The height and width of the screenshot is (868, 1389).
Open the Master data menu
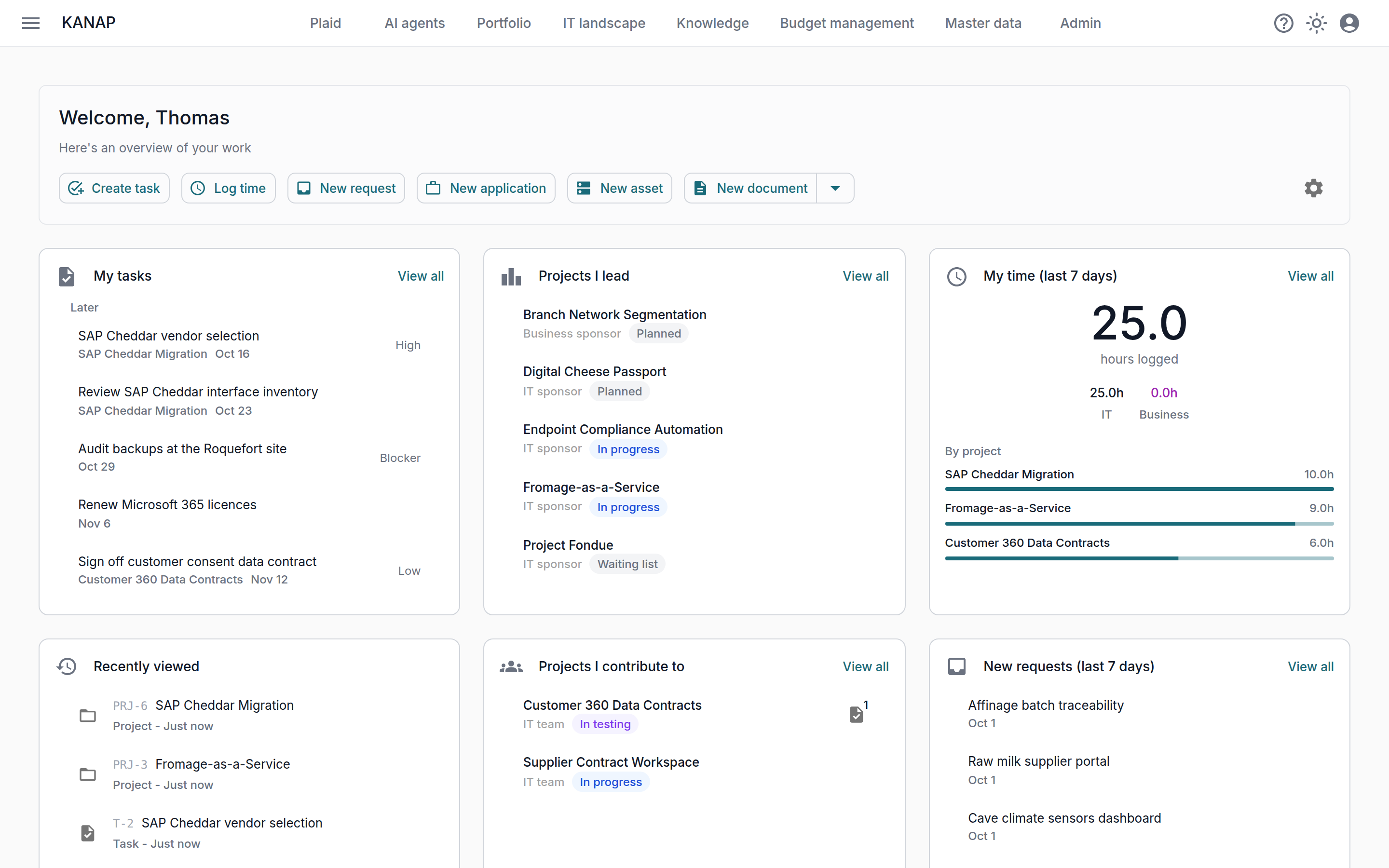[983, 23]
